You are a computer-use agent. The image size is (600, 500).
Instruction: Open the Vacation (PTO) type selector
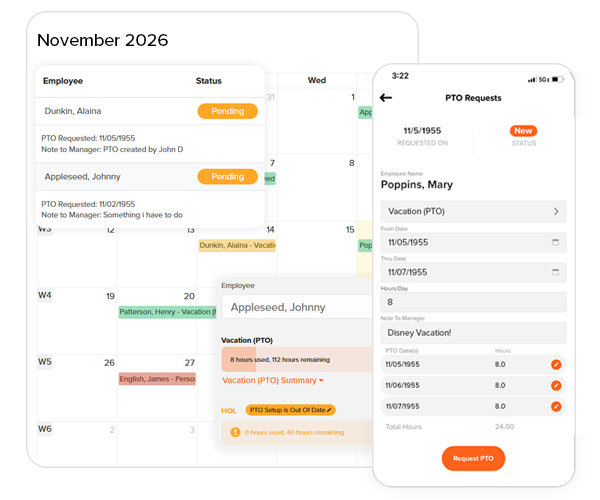click(473, 212)
